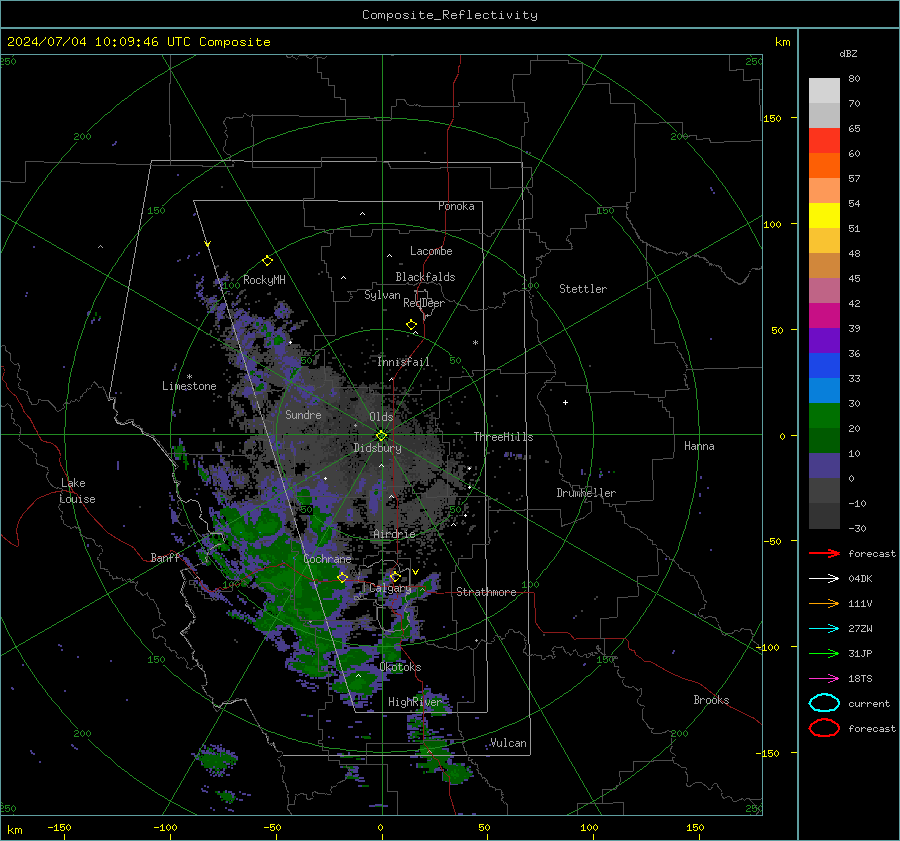Viewport: 900px width, 841px height.
Task: Click the Brooks label
Action: point(711,700)
